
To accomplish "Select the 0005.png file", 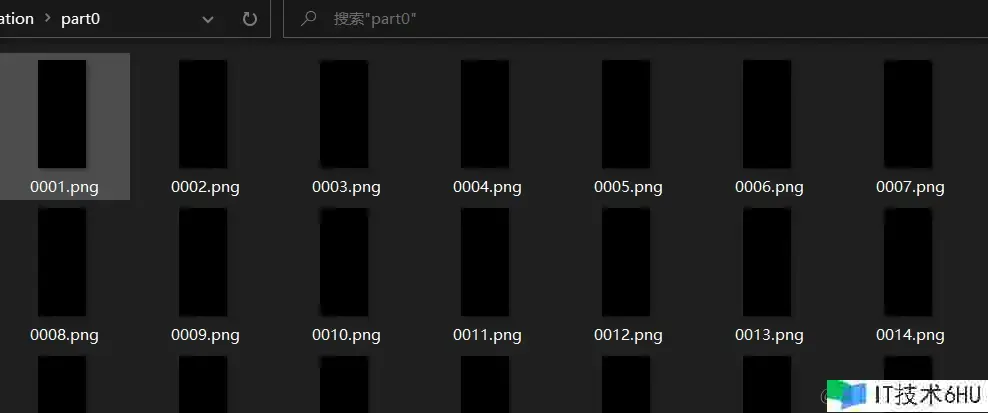I will [x=628, y=126].
